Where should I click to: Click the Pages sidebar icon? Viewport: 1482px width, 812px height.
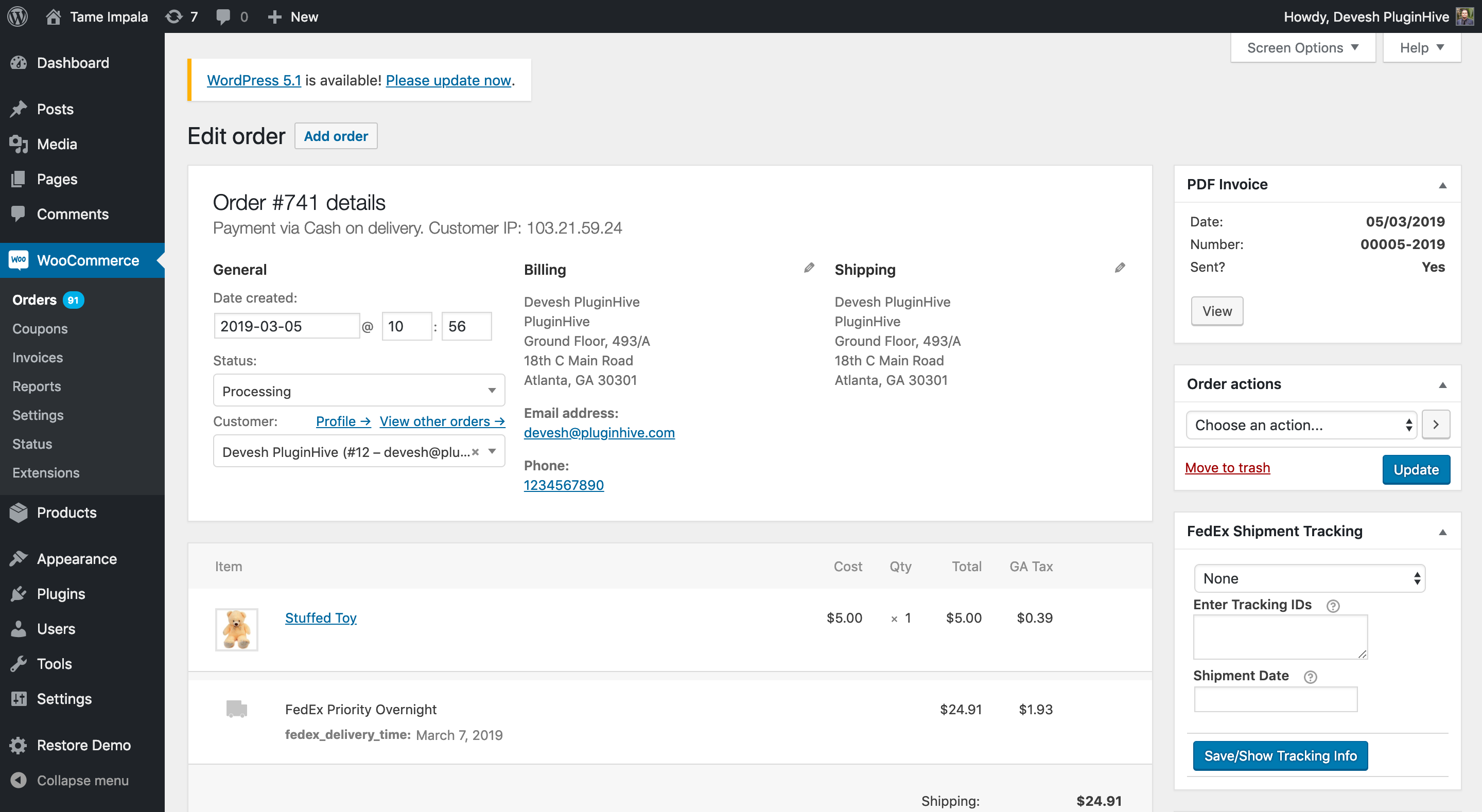(x=19, y=179)
